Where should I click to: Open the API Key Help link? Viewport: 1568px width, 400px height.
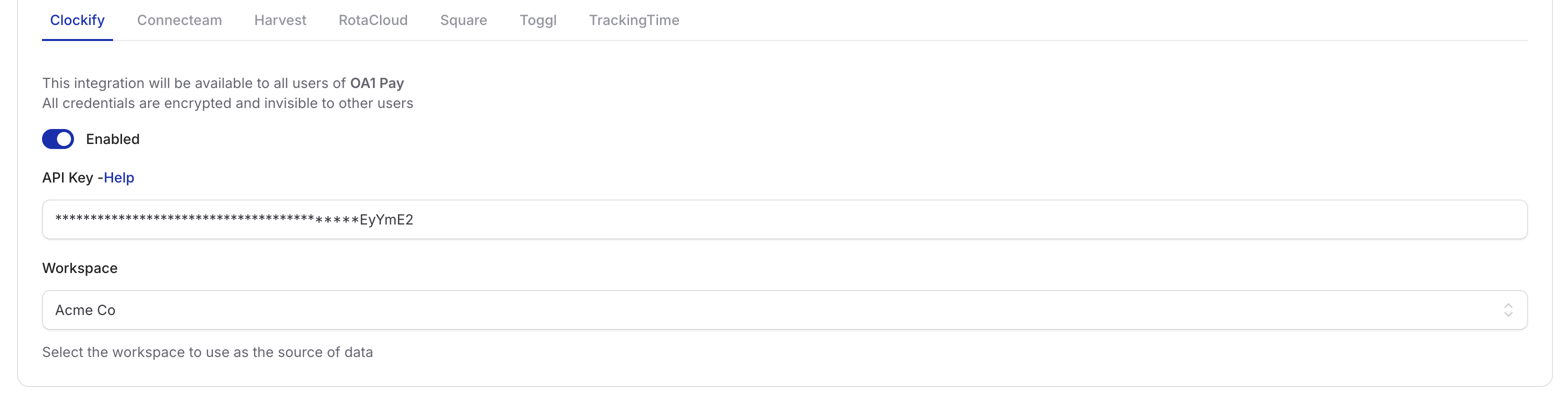[118, 178]
